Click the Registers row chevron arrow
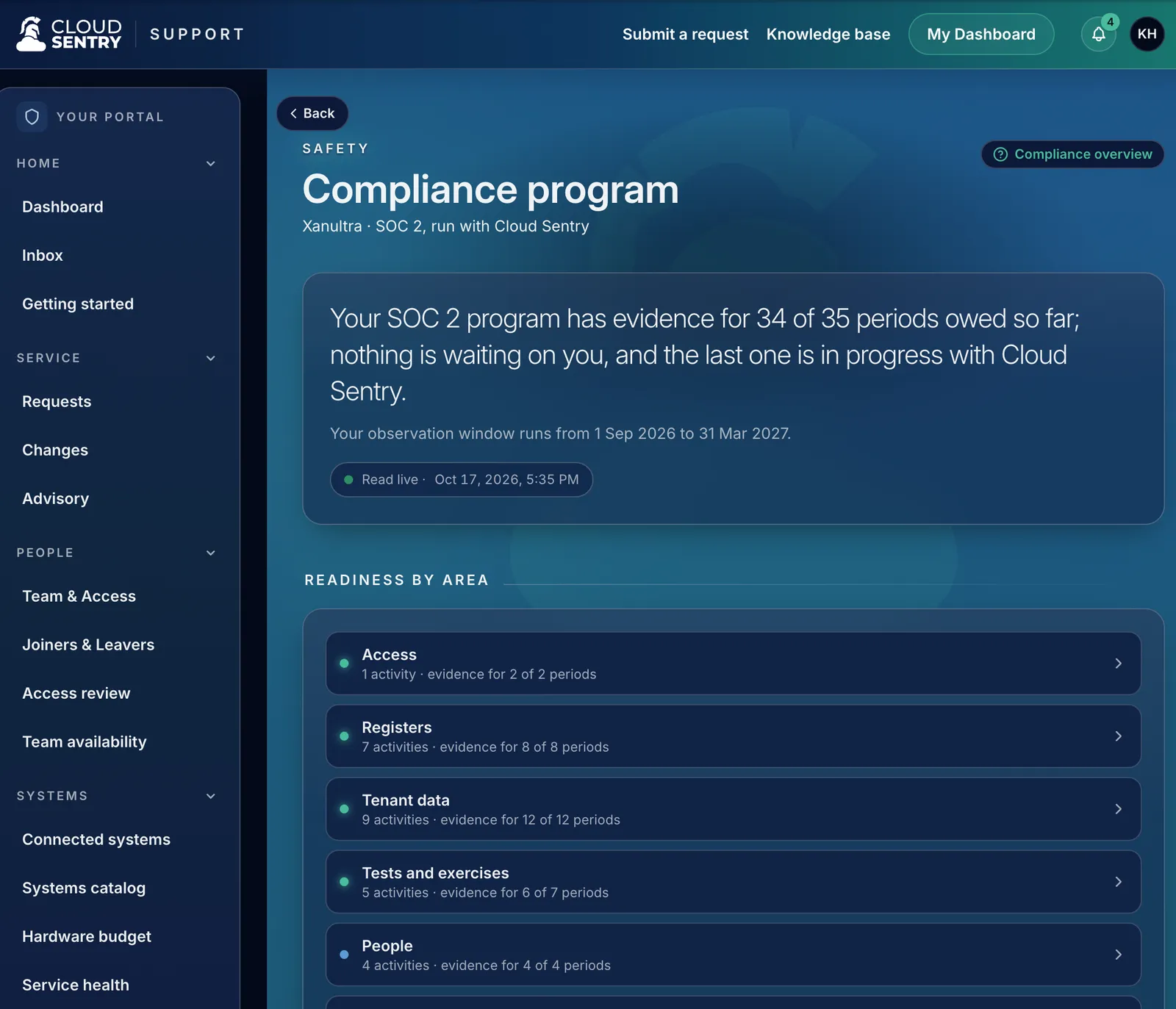 click(x=1118, y=736)
